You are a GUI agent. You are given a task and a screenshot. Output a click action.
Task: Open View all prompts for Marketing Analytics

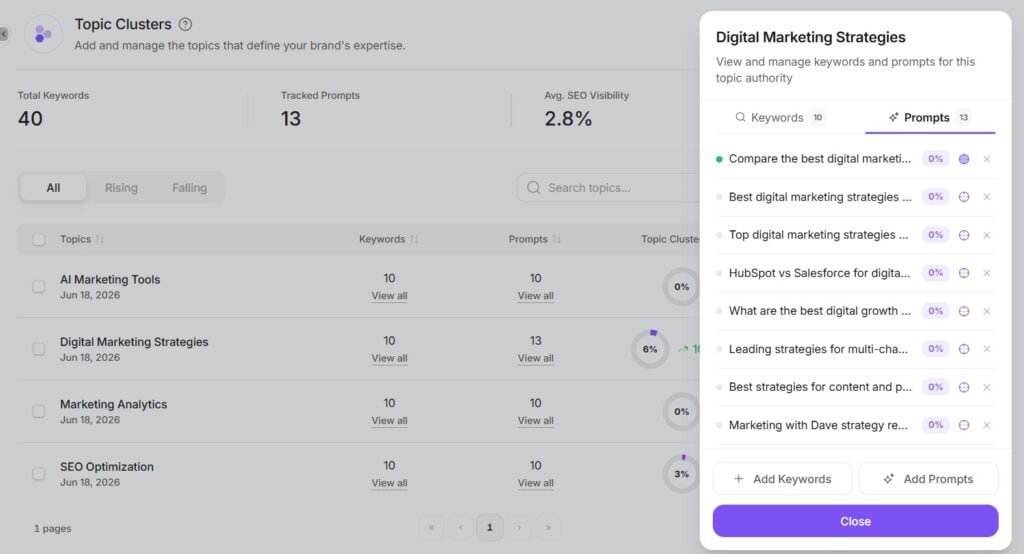pyautogui.click(x=536, y=421)
